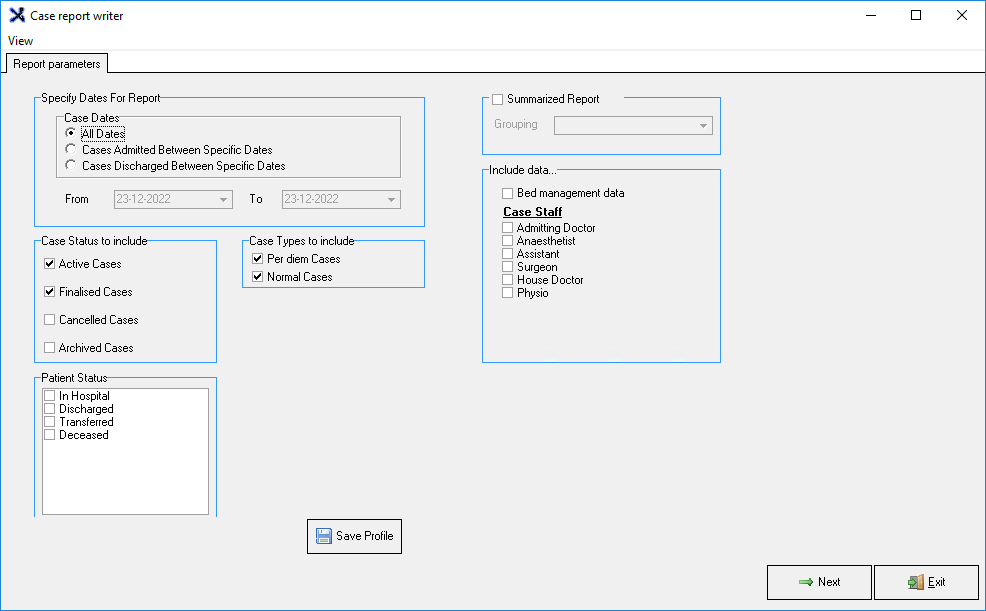Open the From date dropdown
This screenshot has width=986, height=611.
point(223,200)
